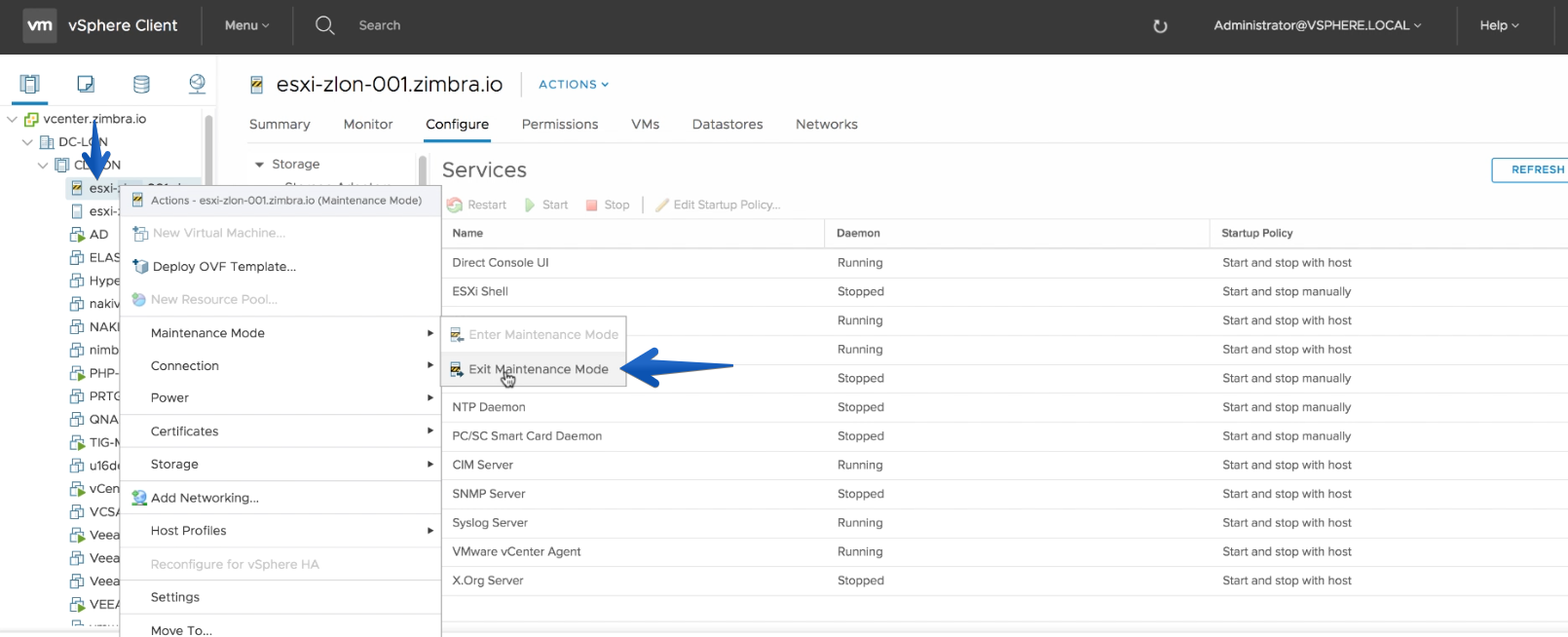Click the host icon beside esxi-zlon-001.zimbra.io title
1568x637 pixels.
pyautogui.click(x=257, y=85)
